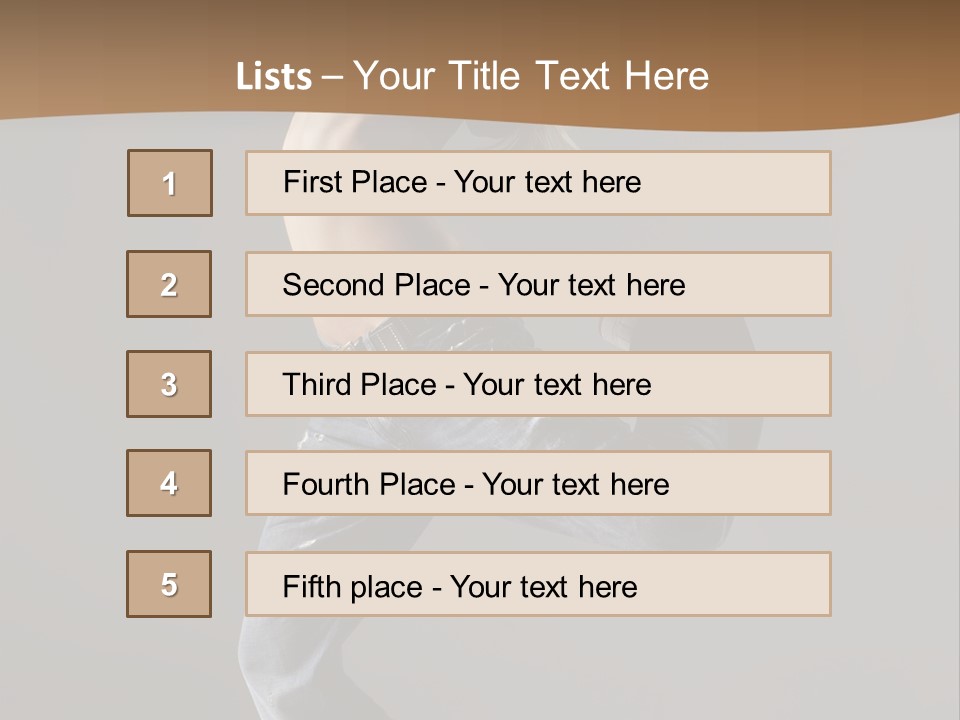The image size is (960, 720).
Task: Click the slide title 'Lists – Your Title Text Here'
Action: point(472,76)
